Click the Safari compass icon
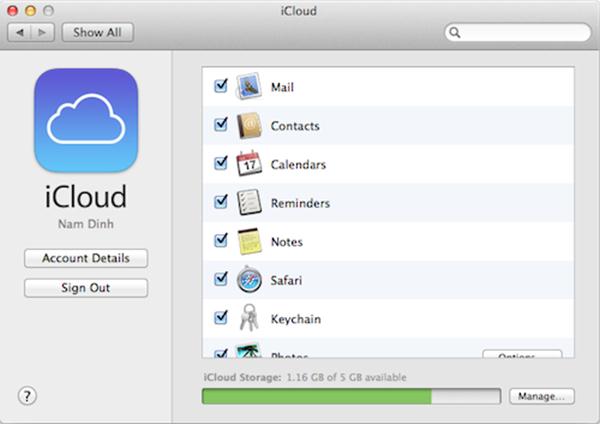The height and width of the screenshot is (424, 600). (249, 279)
